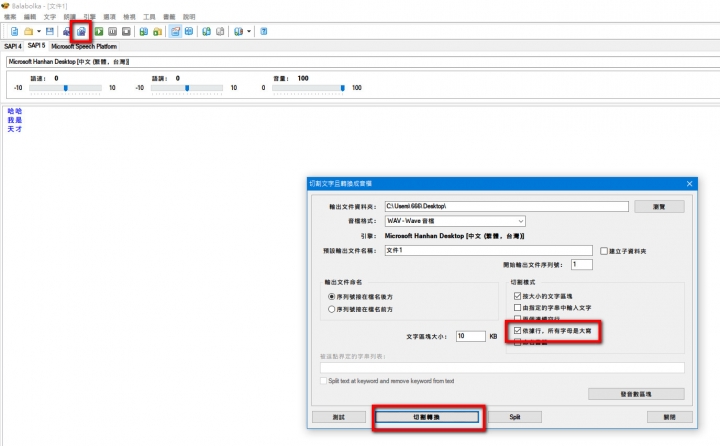
Task: Uncheck 按大小的文字區塊 checkbox
Action: [518, 296]
